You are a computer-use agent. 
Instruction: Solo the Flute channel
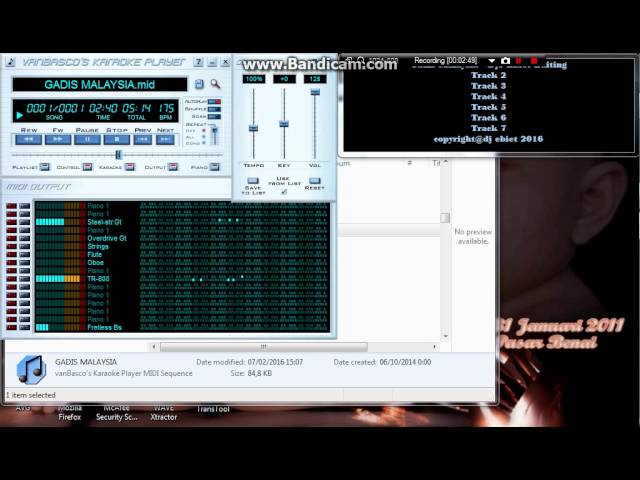24,255
